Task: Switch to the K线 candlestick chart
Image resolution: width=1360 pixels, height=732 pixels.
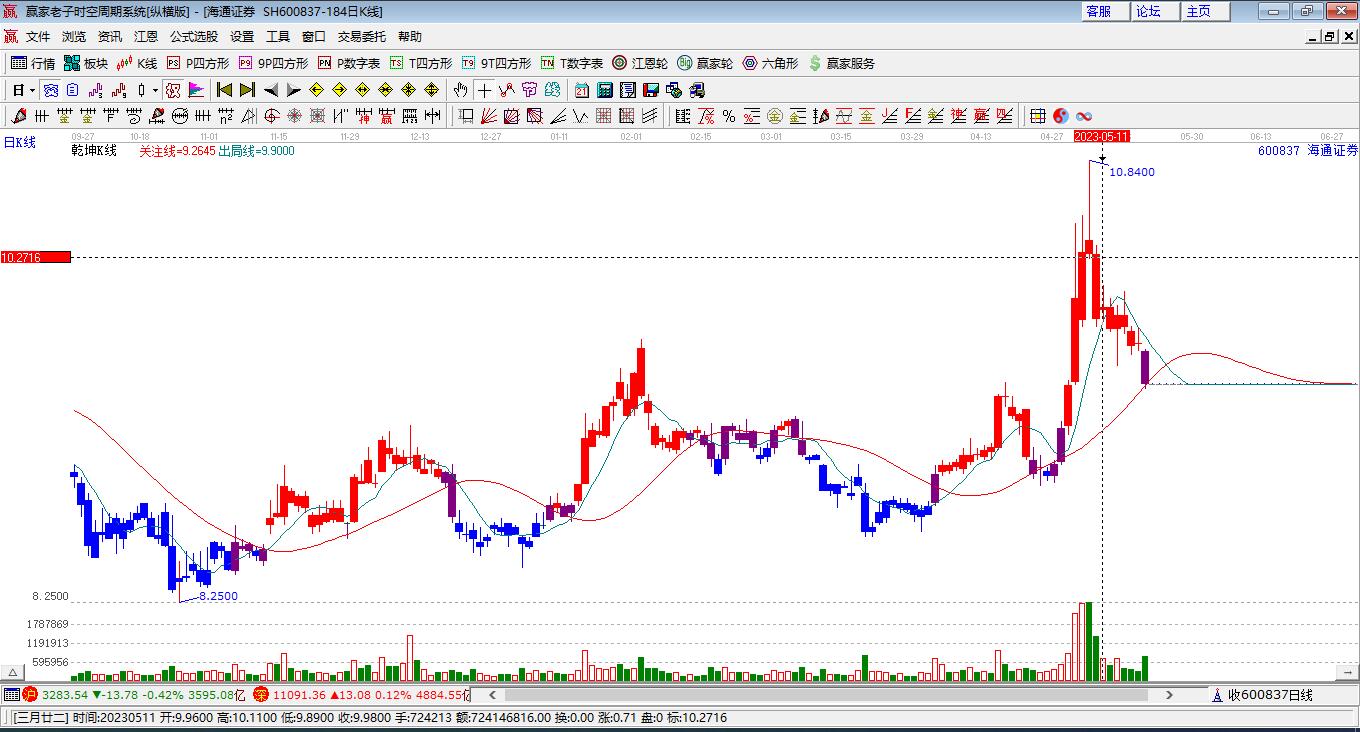Action: tap(137, 63)
